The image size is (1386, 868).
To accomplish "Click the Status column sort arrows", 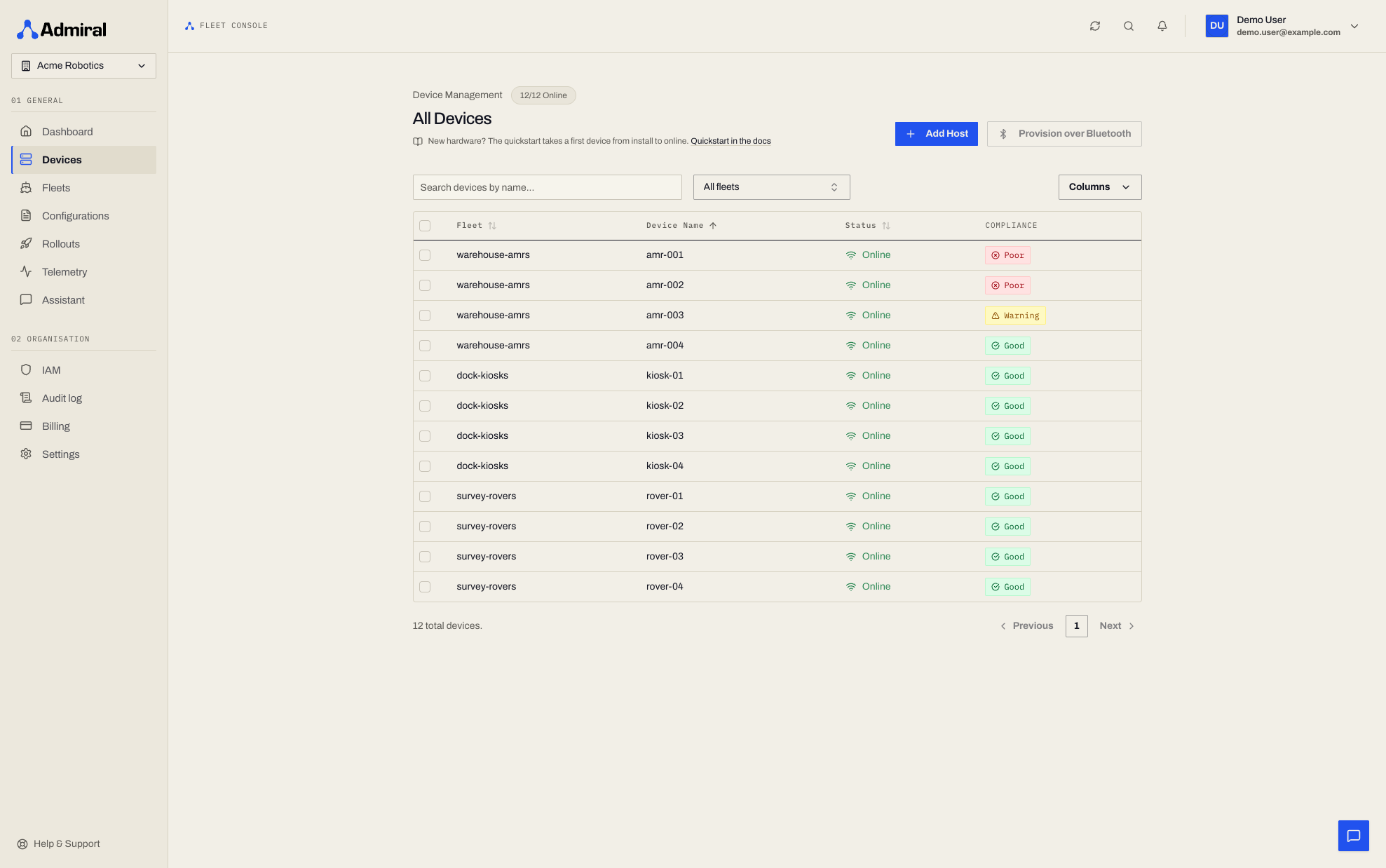I will click(x=886, y=226).
